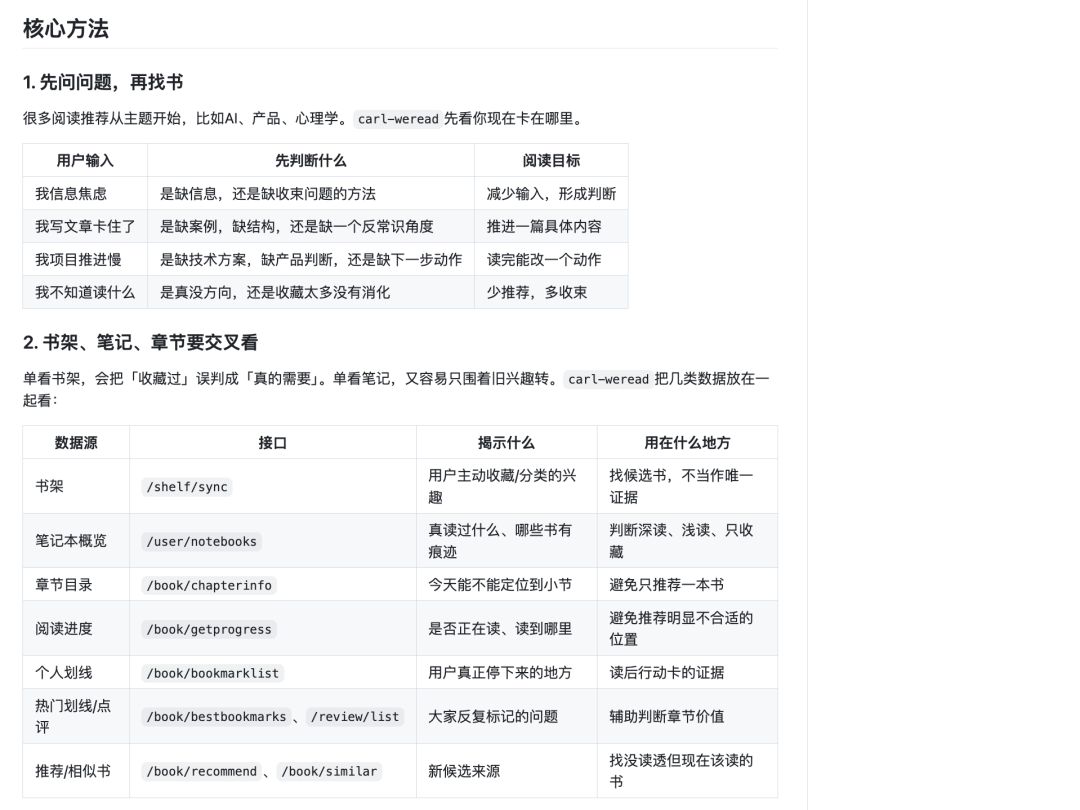Click cell 是否正在读、读到哪里

point(506,629)
